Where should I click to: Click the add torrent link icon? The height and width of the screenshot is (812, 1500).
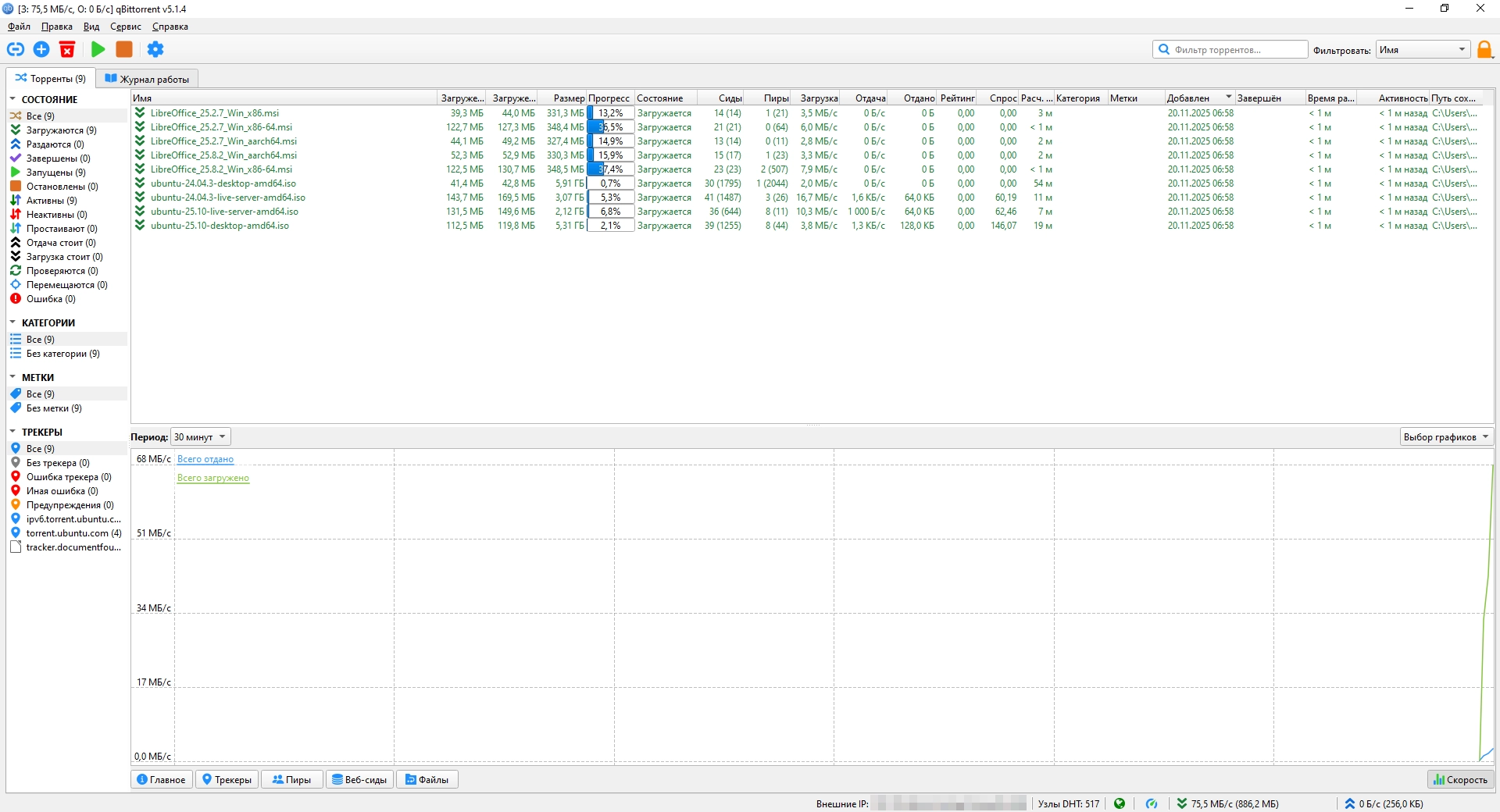pyautogui.click(x=16, y=50)
